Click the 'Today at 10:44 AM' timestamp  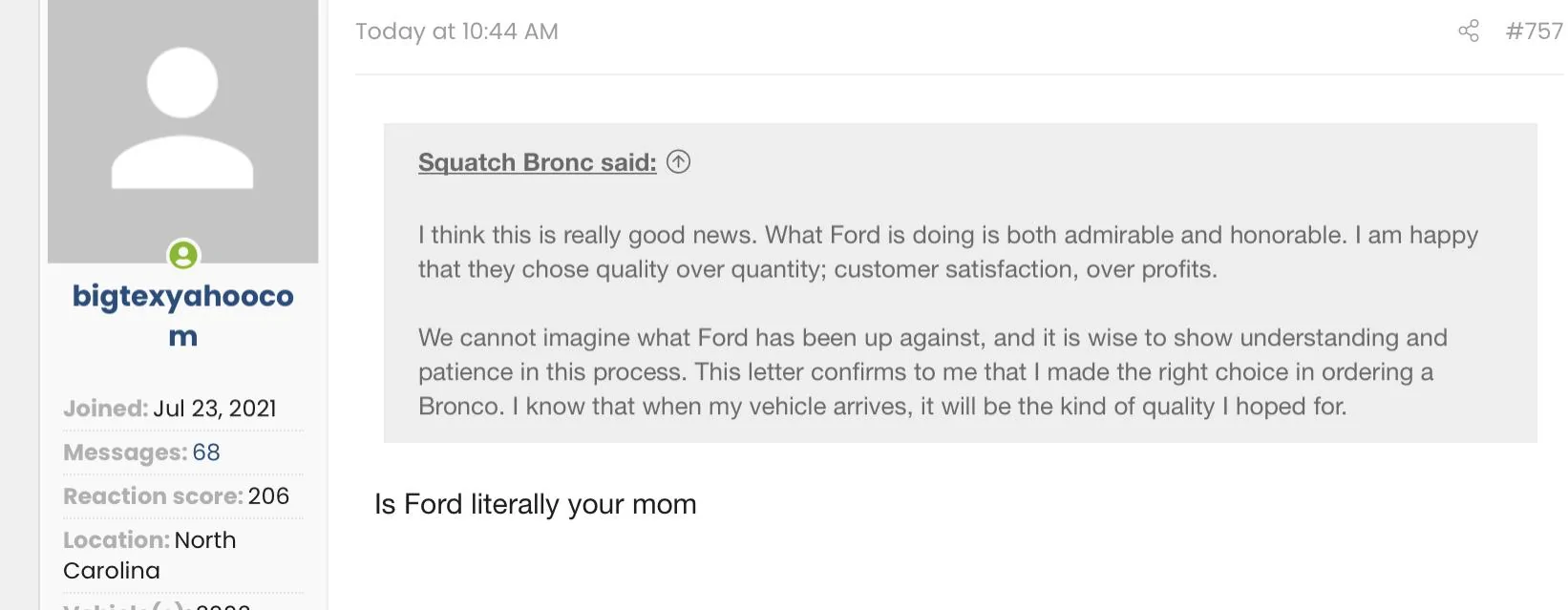[456, 32]
